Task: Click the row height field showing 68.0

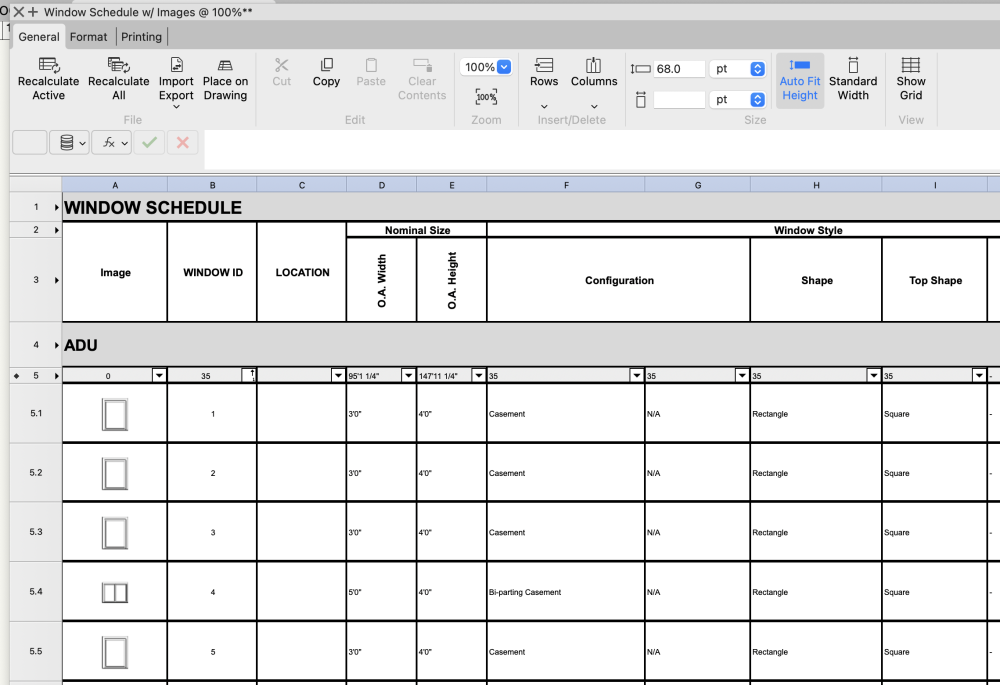Action: click(x=680, y=69)
